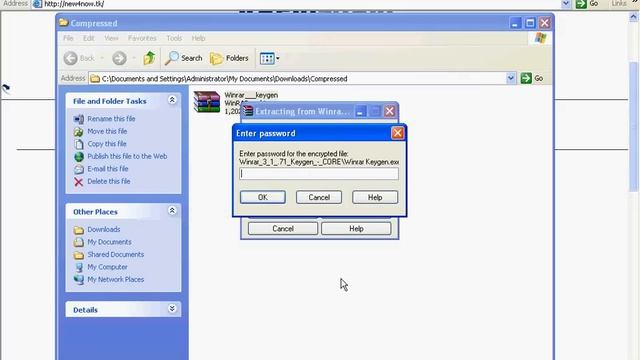Open the Views dropdown button

(x=269, y=58)
